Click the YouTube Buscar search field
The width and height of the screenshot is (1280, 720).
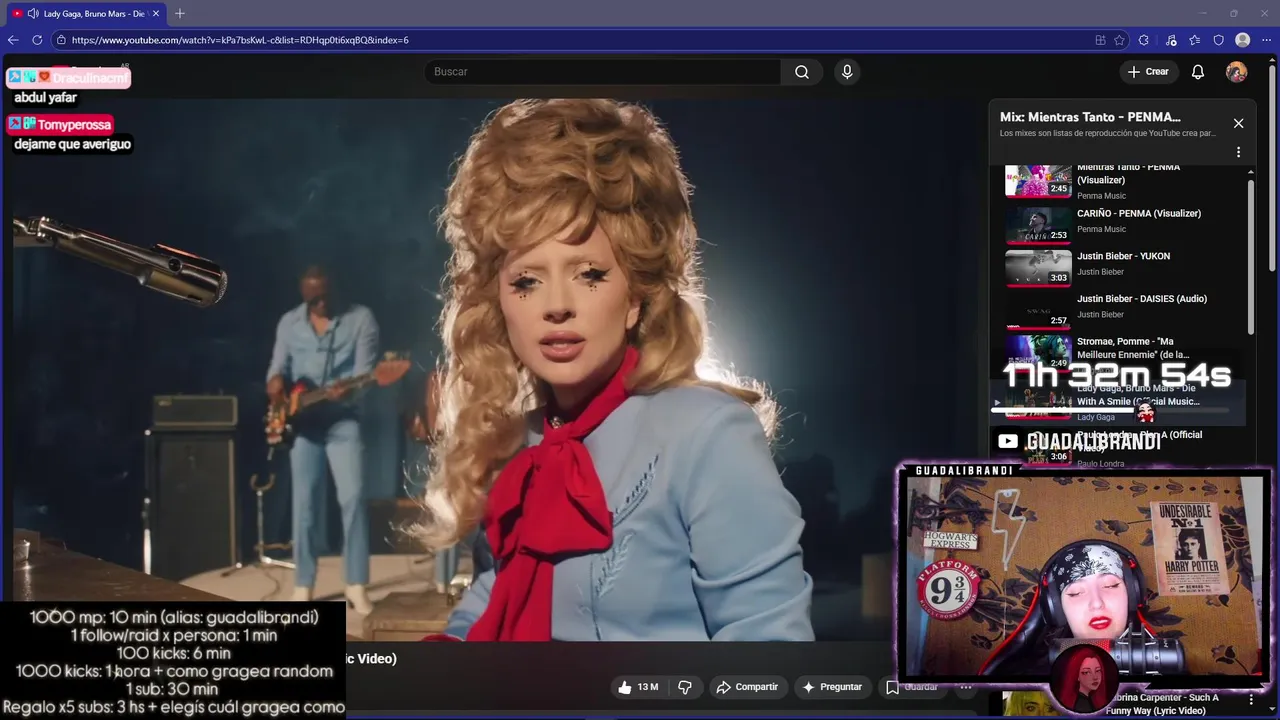click(603, 72)
